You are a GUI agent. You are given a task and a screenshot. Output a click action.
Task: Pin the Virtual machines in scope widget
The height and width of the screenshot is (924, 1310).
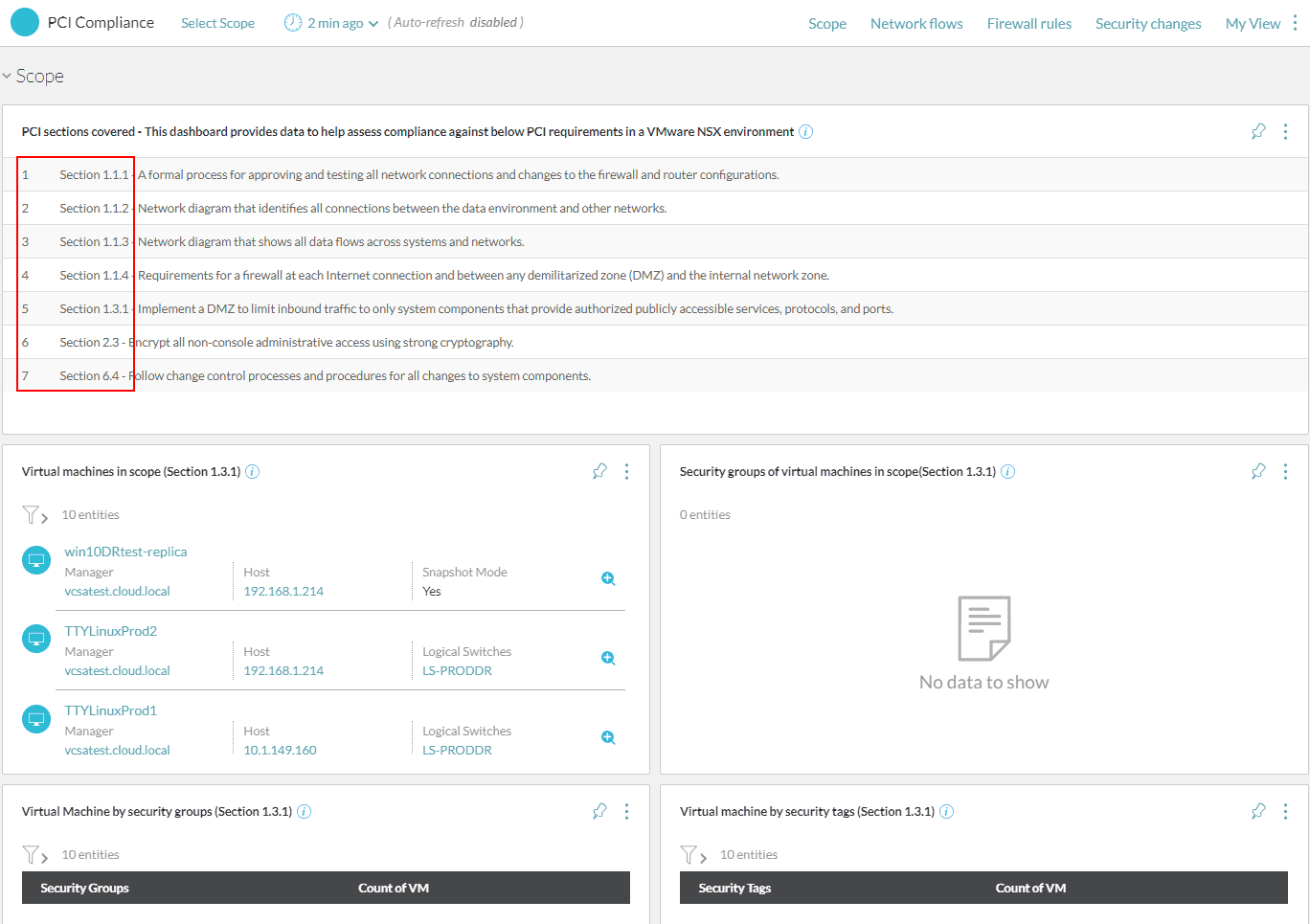tap(599, 471)
